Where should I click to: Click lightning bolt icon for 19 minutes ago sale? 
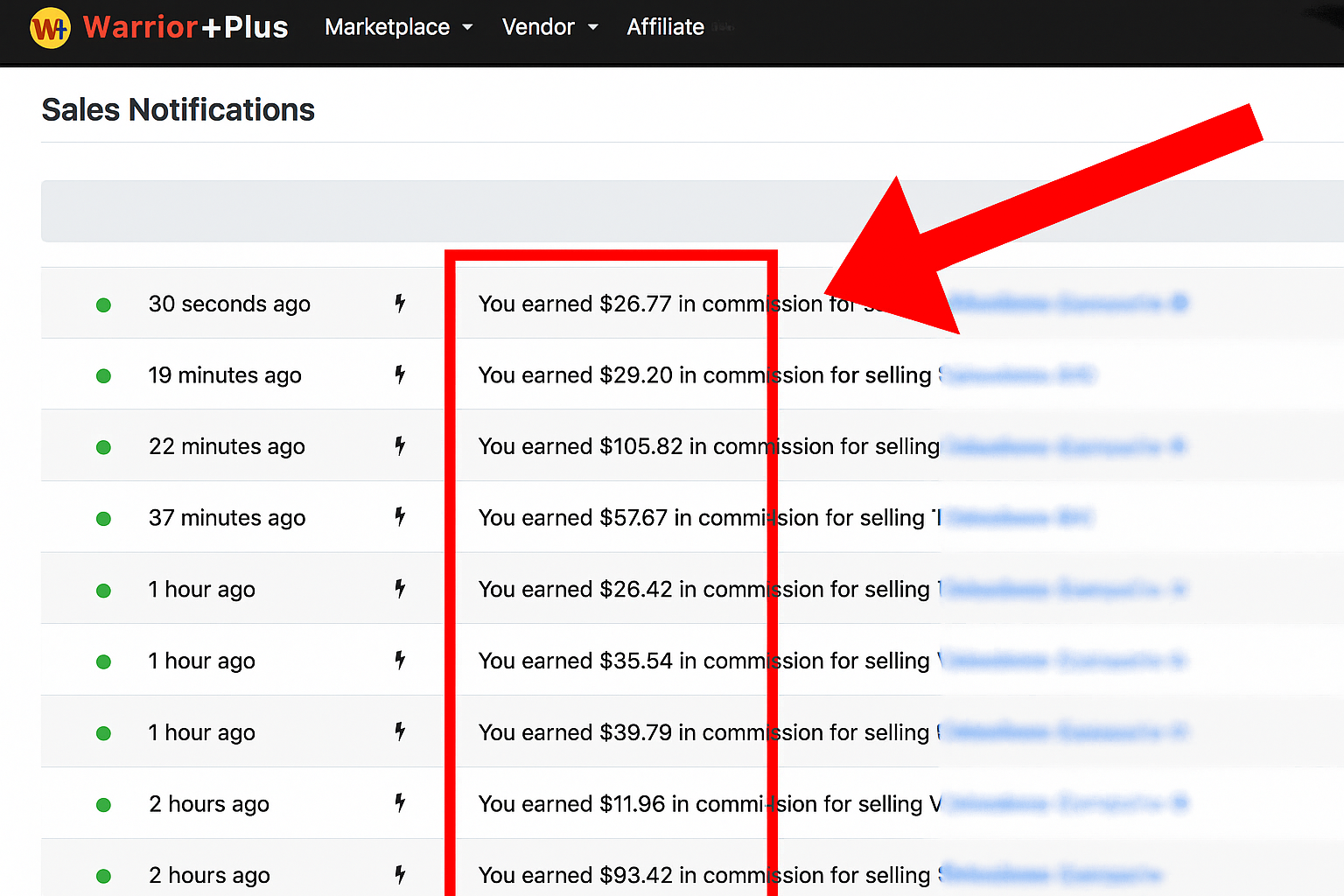pos(400,375)
